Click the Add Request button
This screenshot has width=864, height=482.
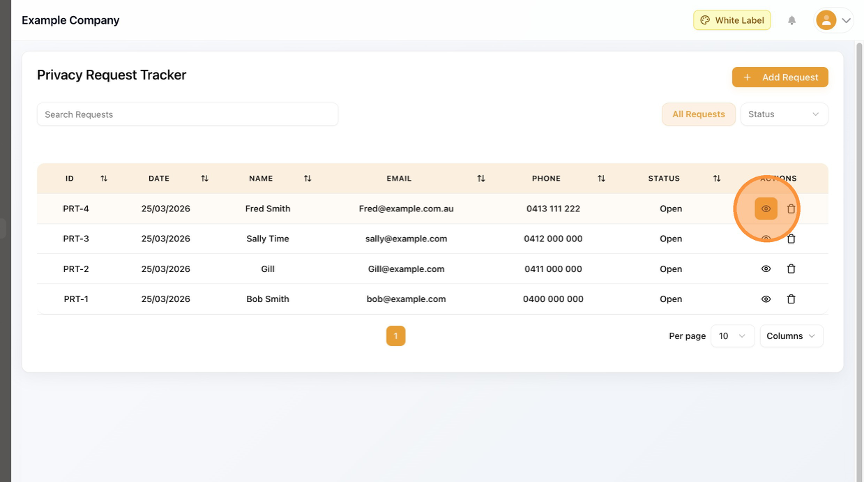pos(780,77)
